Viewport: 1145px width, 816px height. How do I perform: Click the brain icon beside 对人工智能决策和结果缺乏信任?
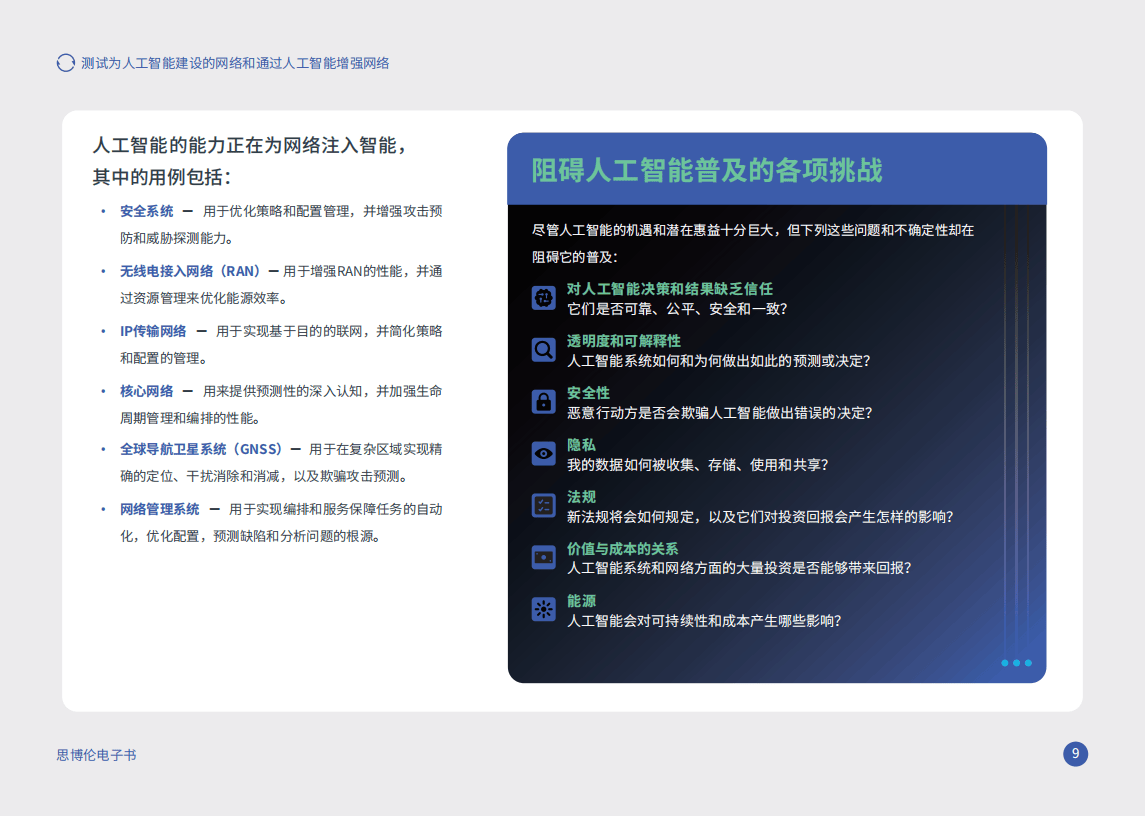point(543,298)
